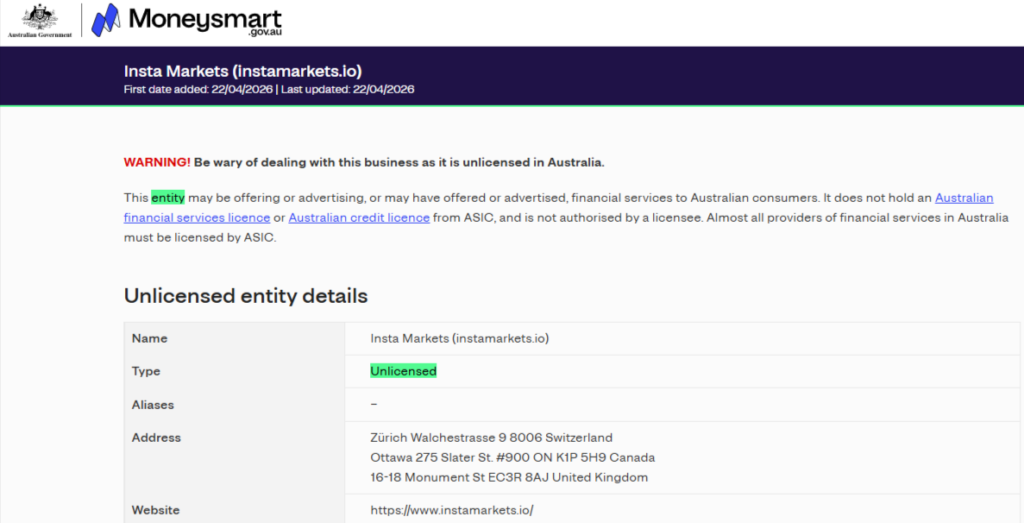Click the Last updated 22/04/2026 text

pos(347,89)
